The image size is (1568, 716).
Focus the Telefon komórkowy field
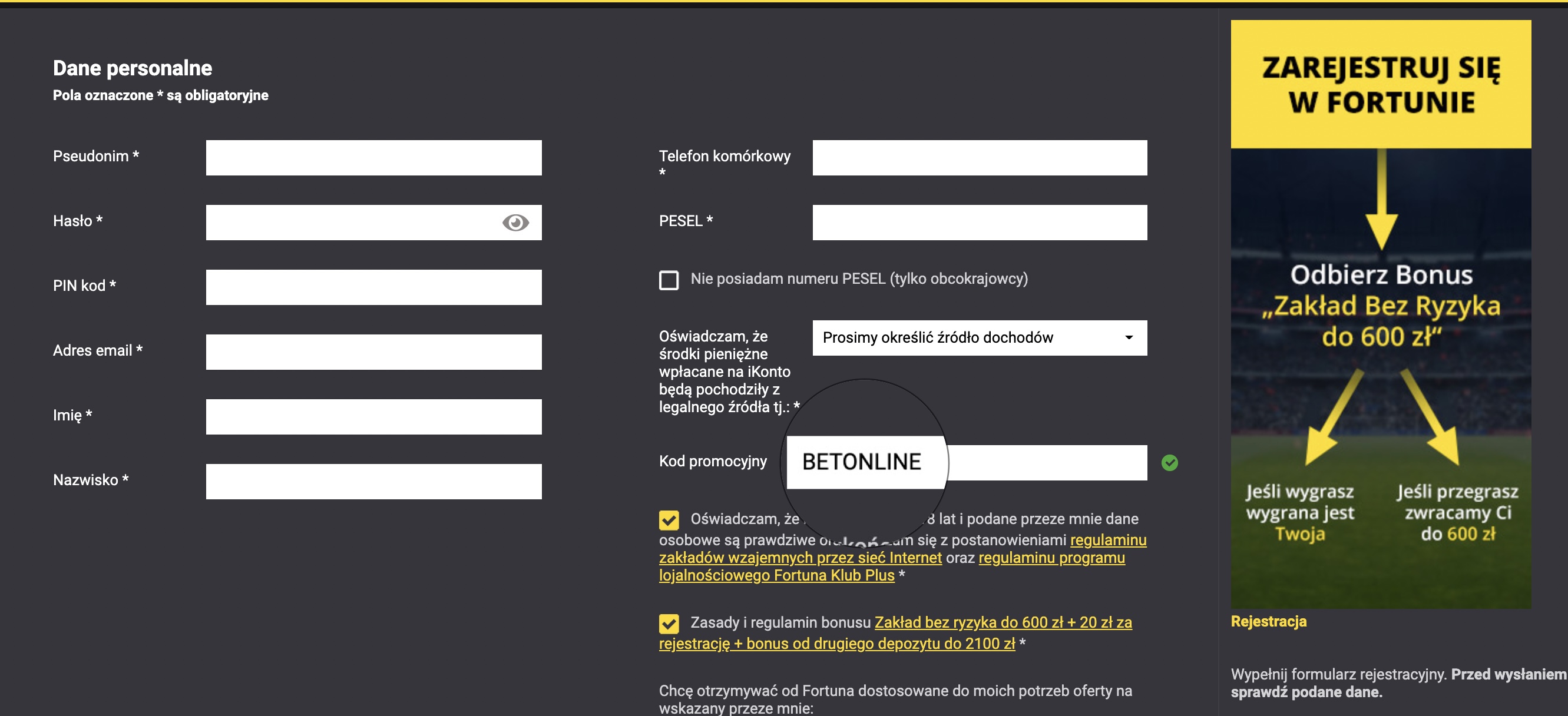pyautogui.click(x=980, y=158)
